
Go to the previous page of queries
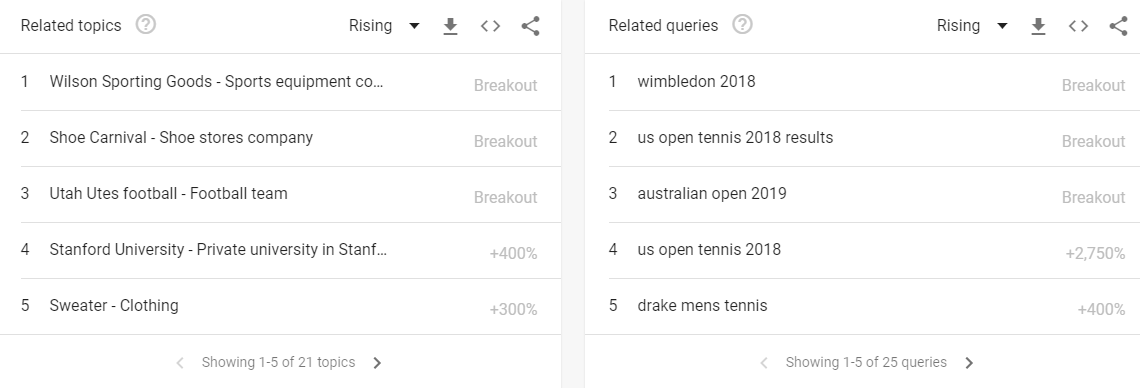click(764, 363)
